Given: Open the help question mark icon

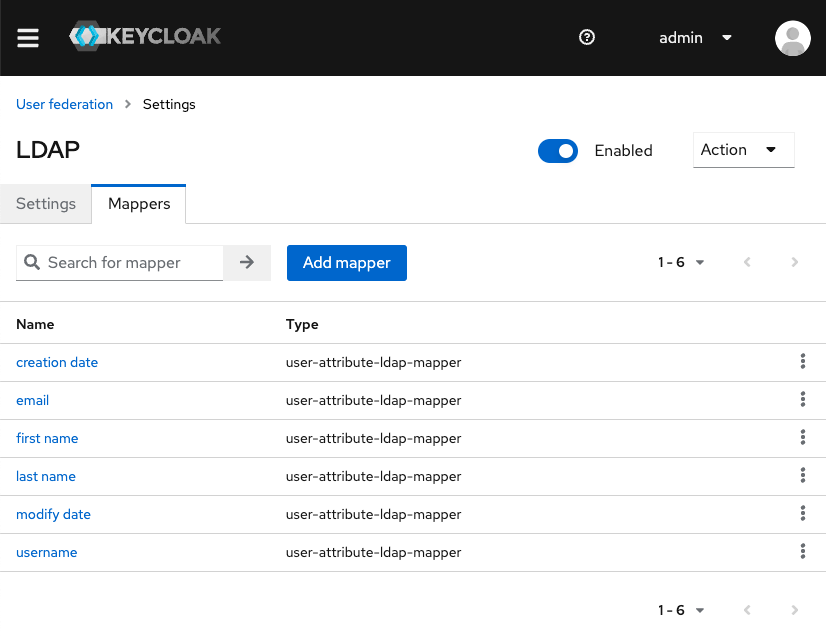Looking at the screenshot, I should [587, 38].
